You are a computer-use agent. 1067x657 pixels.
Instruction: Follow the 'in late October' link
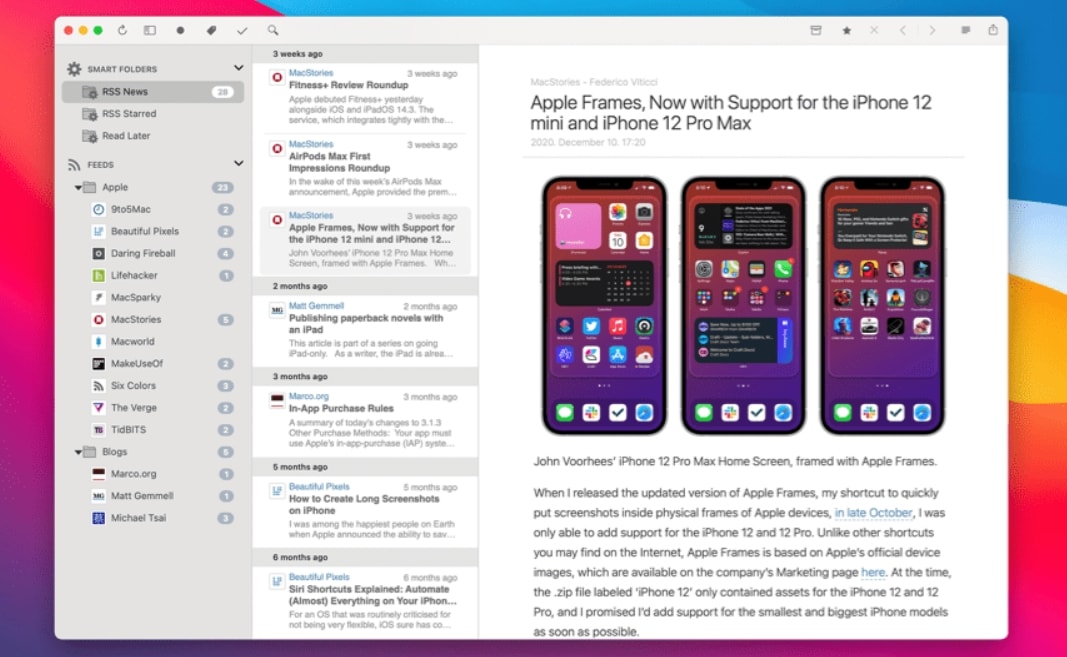click(x=874, y=513)
